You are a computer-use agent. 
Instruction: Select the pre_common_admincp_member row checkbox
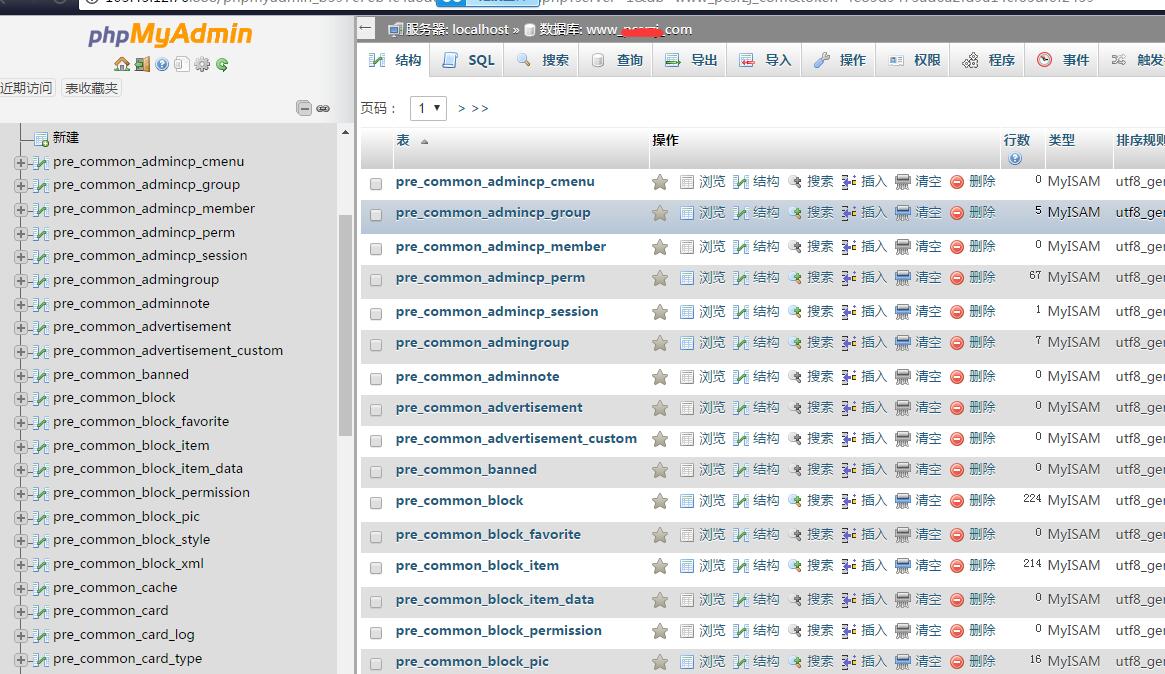click(376, 249)
